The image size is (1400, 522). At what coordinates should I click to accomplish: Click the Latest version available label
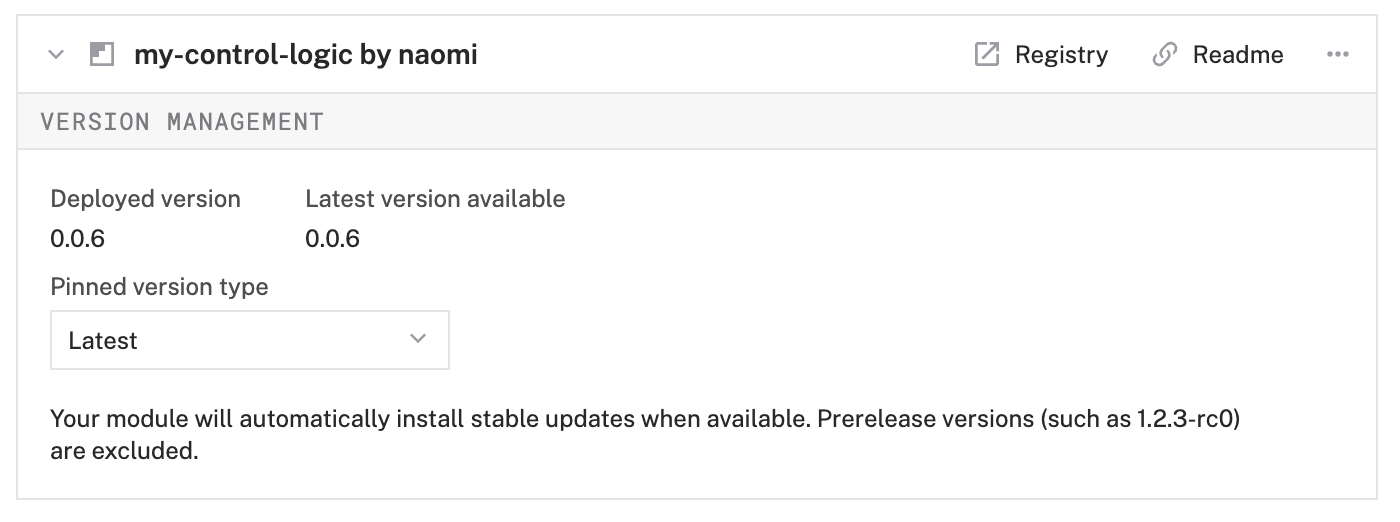tap(435, 199)
